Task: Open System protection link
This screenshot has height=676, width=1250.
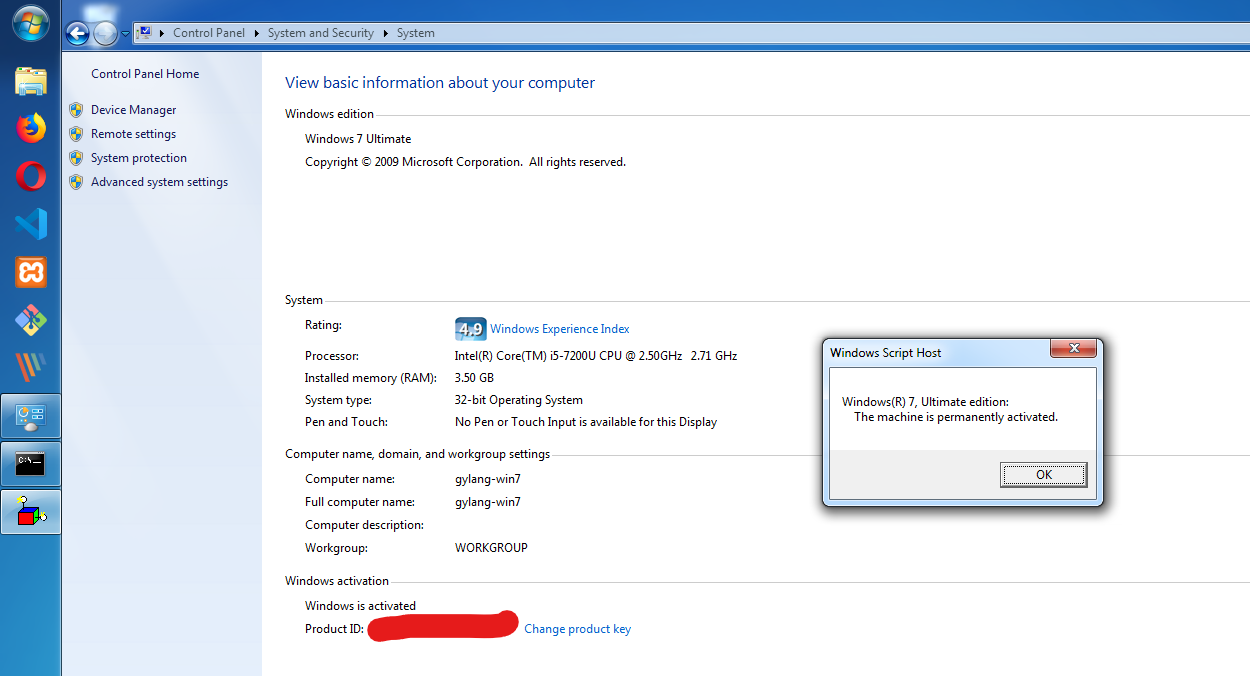Action: pos(139,158)
